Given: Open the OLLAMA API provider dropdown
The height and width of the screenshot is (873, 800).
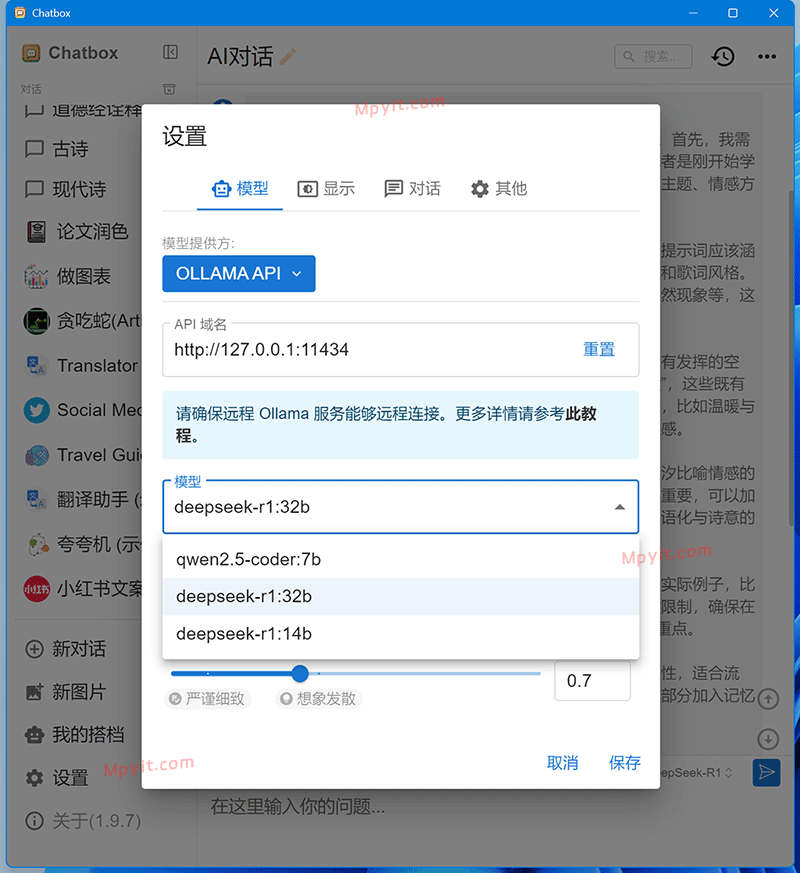Looking at the screenshot, I should click(x=239, y=273).
